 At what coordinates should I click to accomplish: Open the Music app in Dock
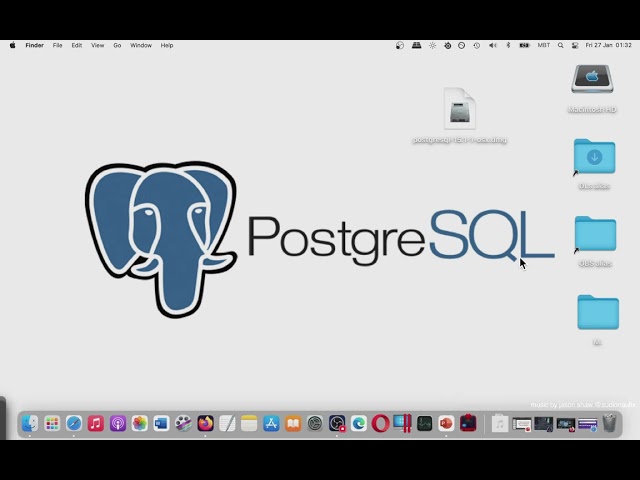(96, 423)
